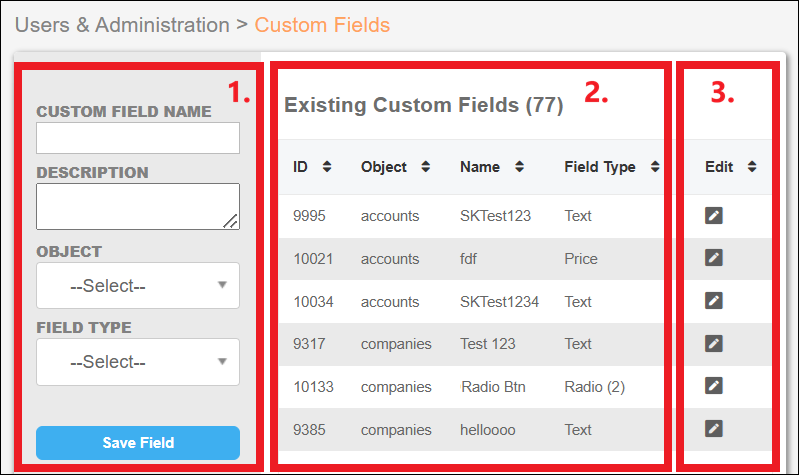Screen dimensions: 799x475
Task: Open edit for Test 123 field
Action: point(713,344)
